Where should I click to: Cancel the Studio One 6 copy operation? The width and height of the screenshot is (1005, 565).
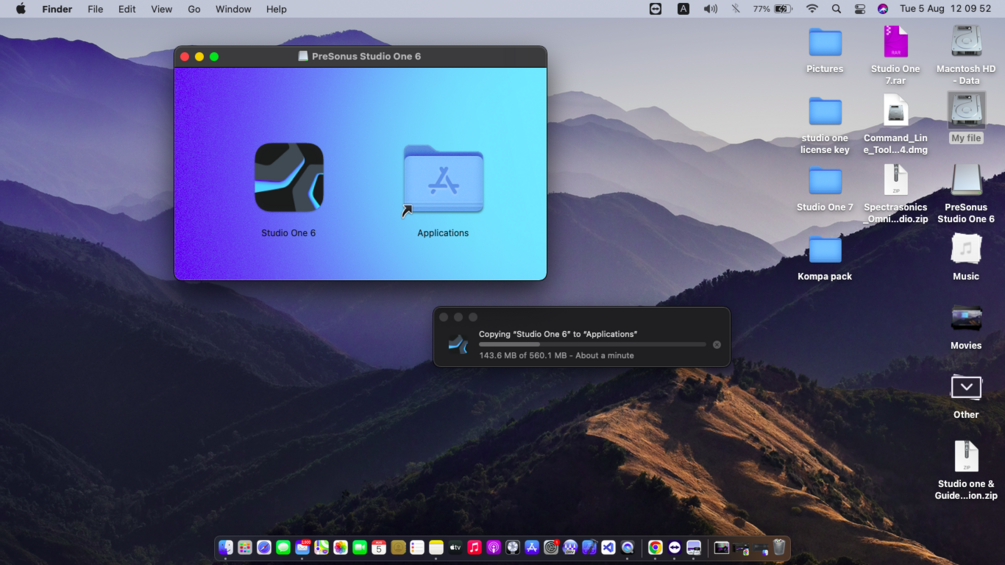pos(717,345)
